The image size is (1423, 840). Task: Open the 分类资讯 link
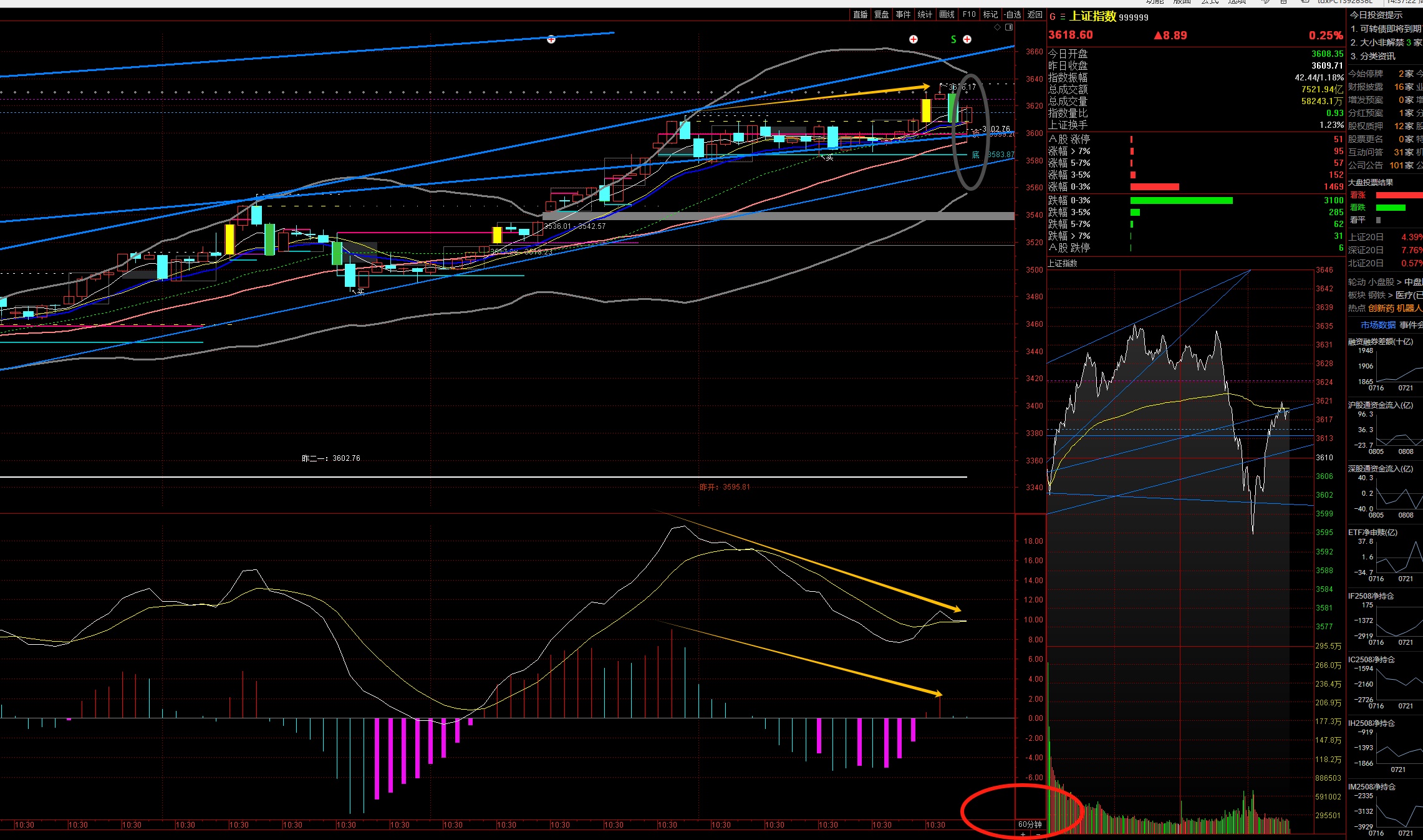[1372, 56]
